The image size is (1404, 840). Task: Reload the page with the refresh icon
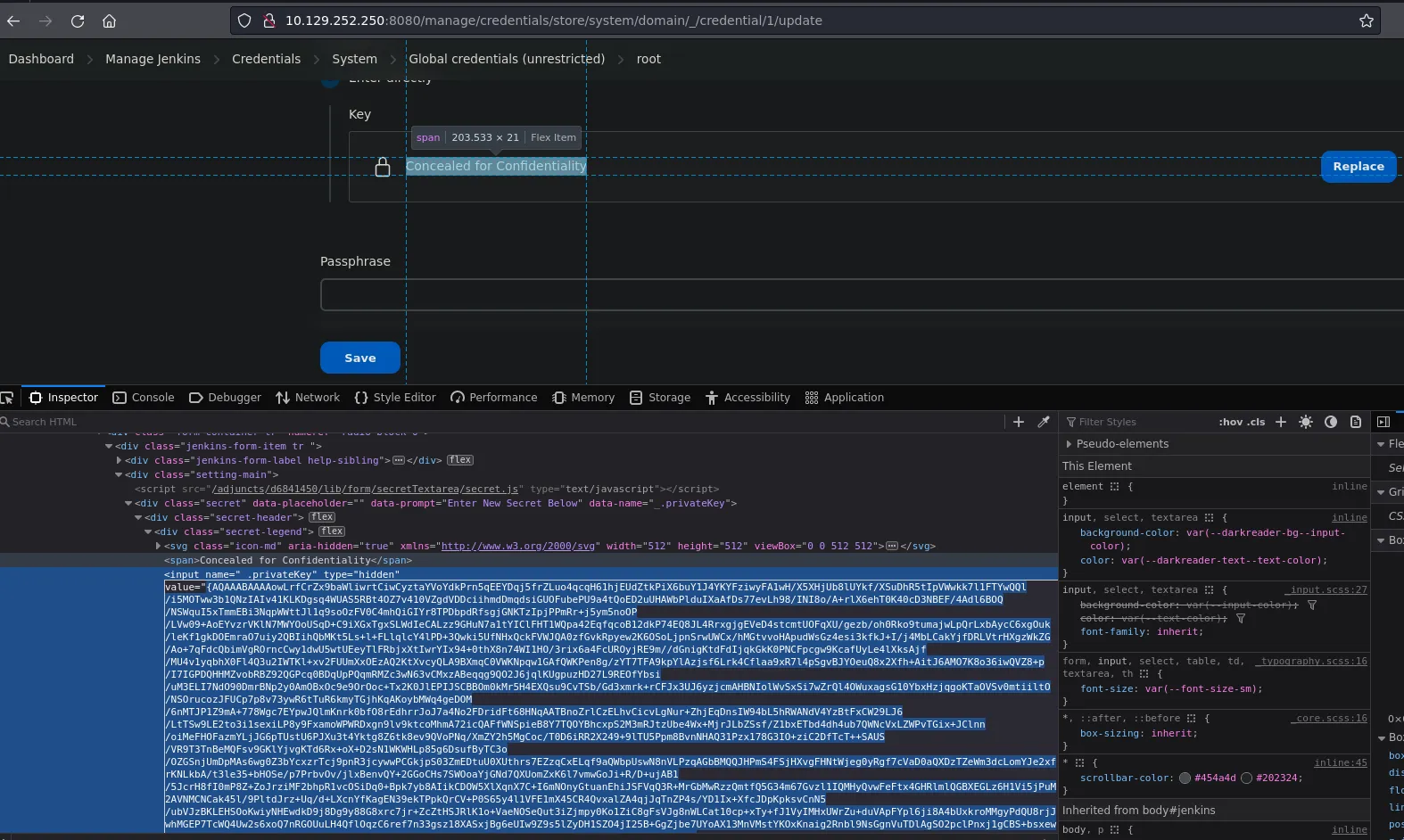(78, 21)
